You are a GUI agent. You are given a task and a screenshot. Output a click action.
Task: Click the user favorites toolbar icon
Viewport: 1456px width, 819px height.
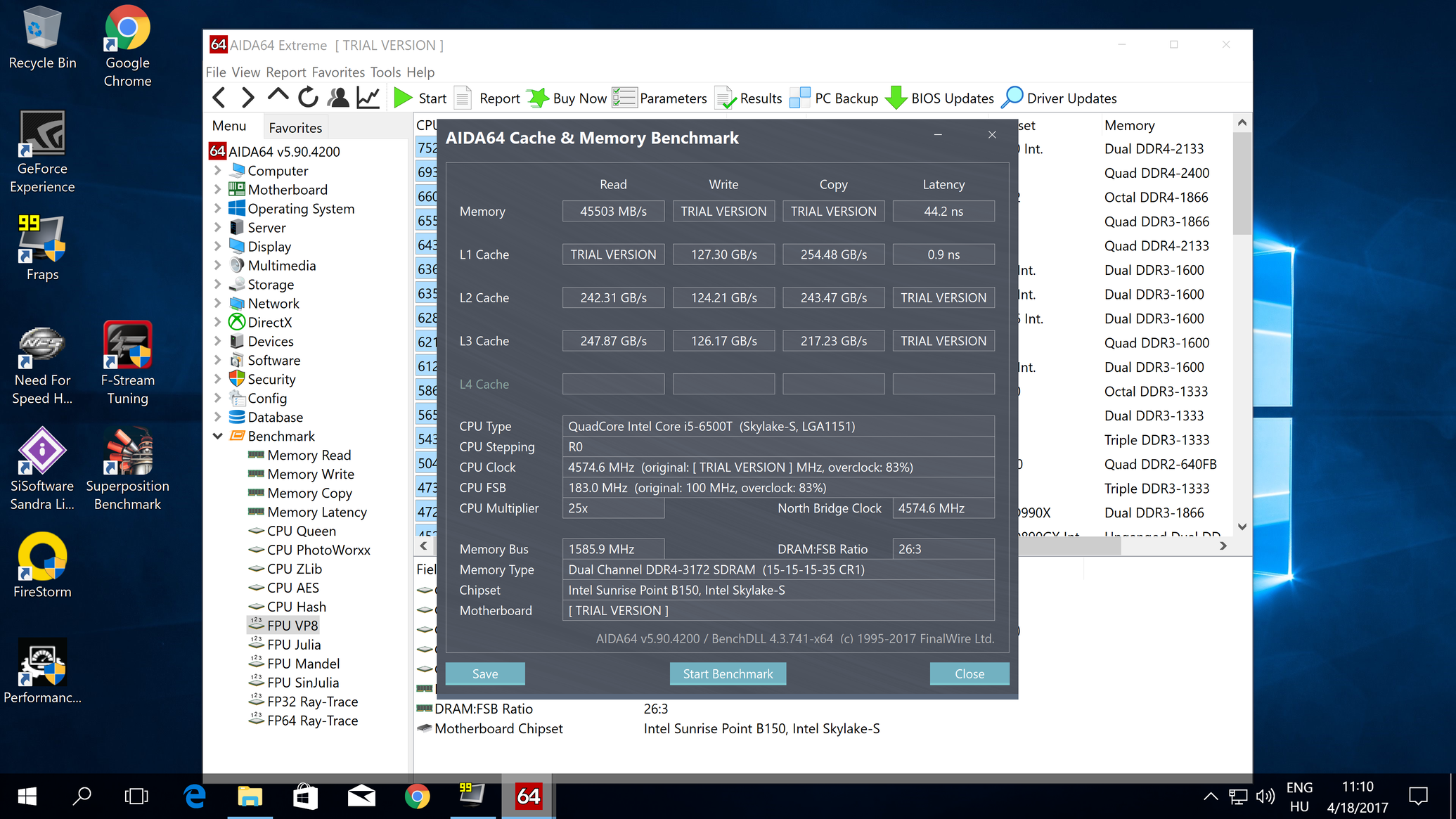(x=338, y=98)
